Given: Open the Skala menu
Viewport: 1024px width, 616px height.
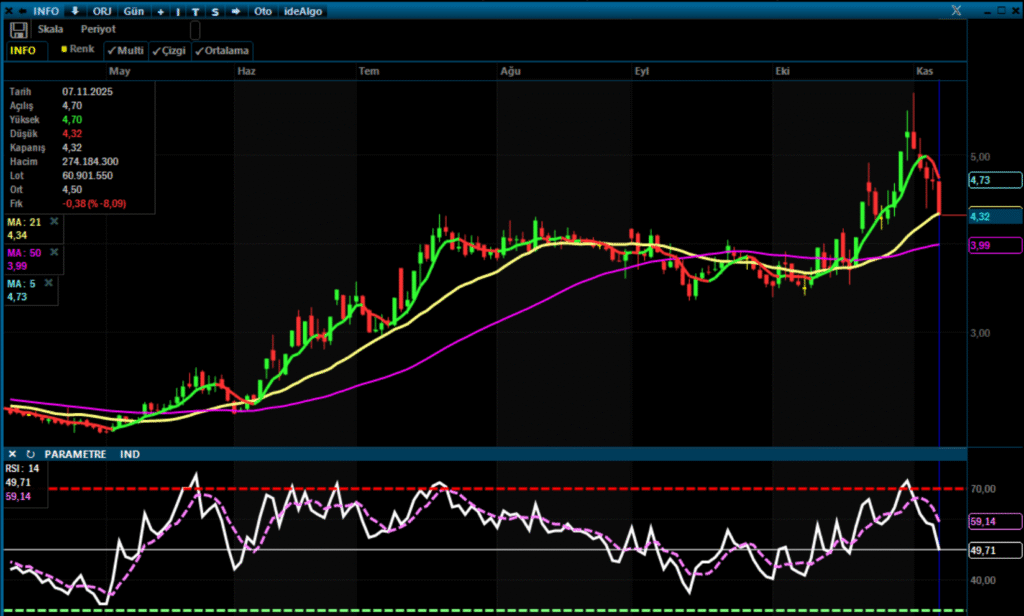Looking at the screenshot, I should pos(50,30).
